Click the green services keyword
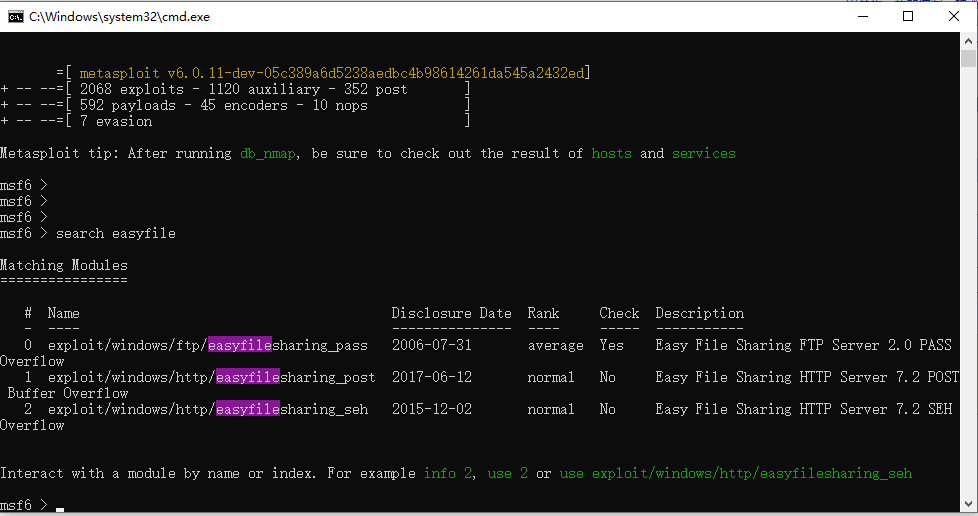Viewport: 978px width, 516px height. [704, 153]
